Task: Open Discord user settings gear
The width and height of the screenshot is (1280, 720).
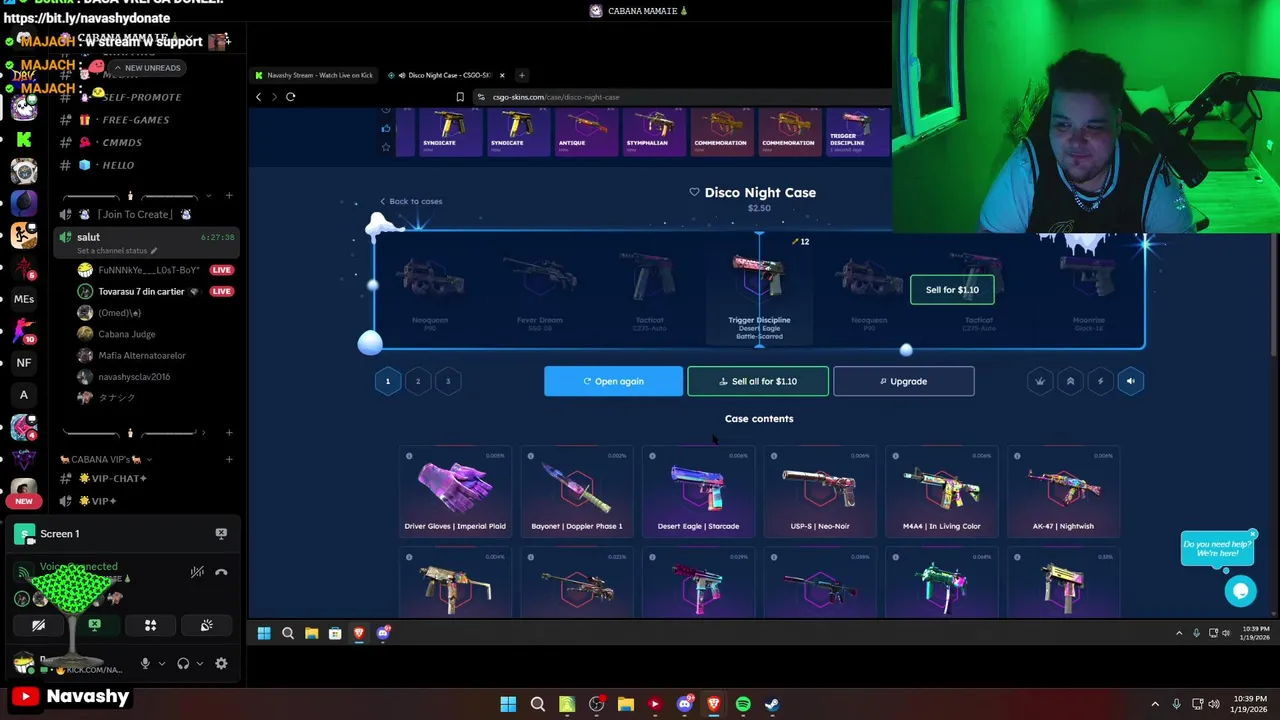Action: pos(221,664)
